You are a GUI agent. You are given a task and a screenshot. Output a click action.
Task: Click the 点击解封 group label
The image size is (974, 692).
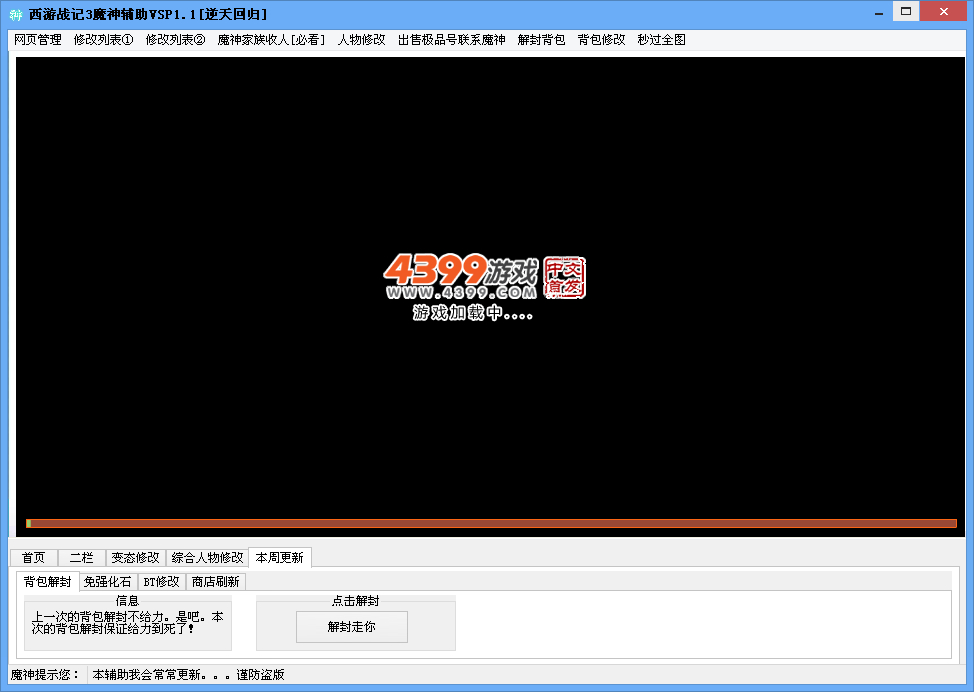[355, 601]
